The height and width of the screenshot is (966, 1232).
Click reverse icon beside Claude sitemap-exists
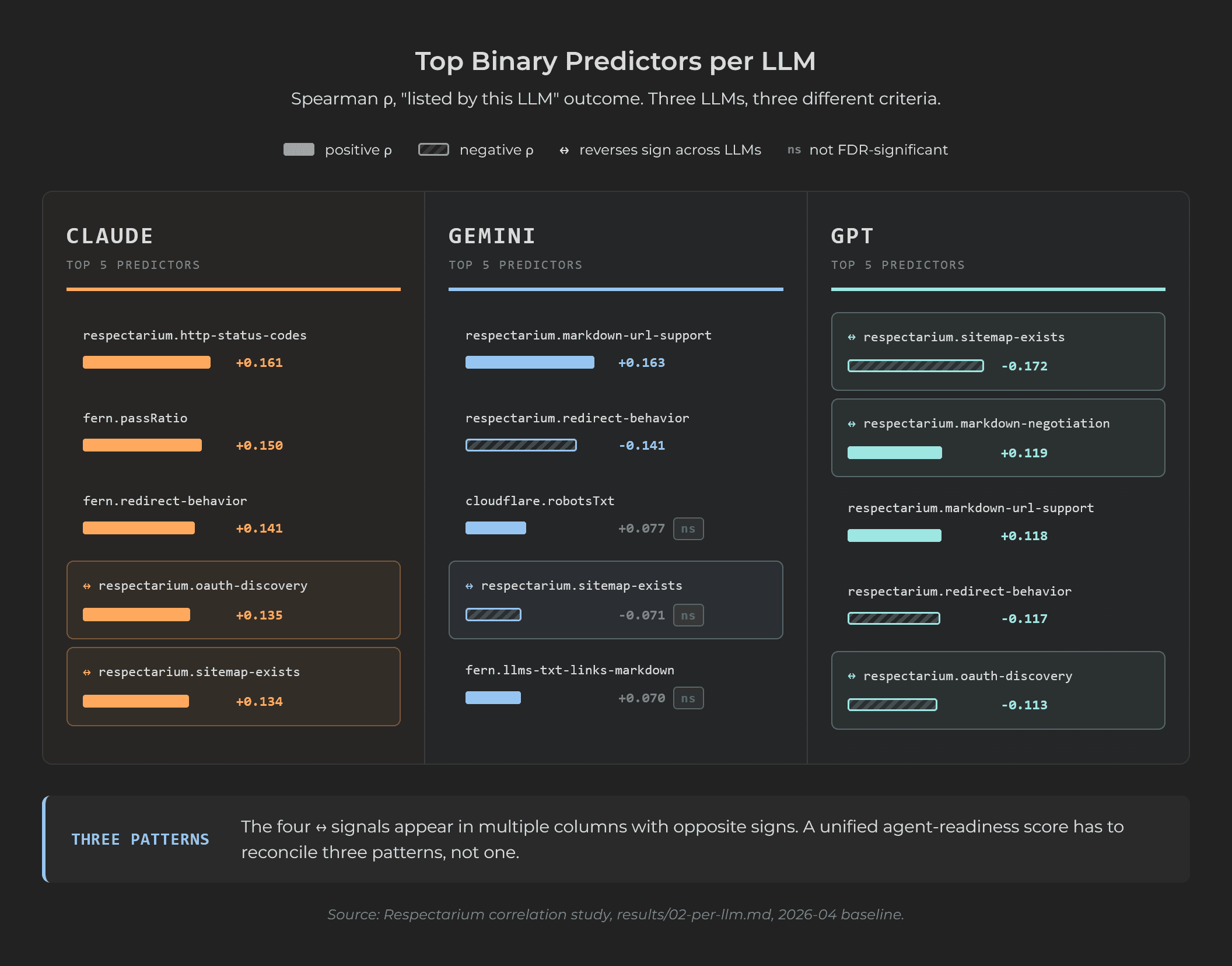click(x=87, y=673)
